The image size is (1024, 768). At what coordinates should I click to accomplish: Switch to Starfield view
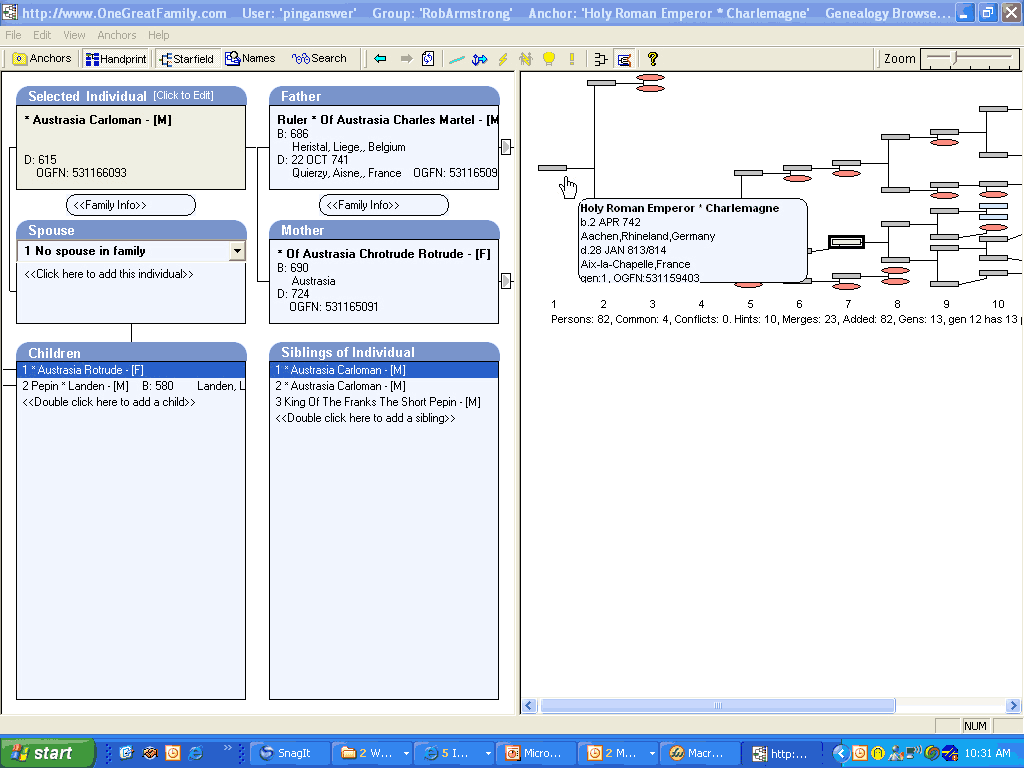tap(187, 59)
